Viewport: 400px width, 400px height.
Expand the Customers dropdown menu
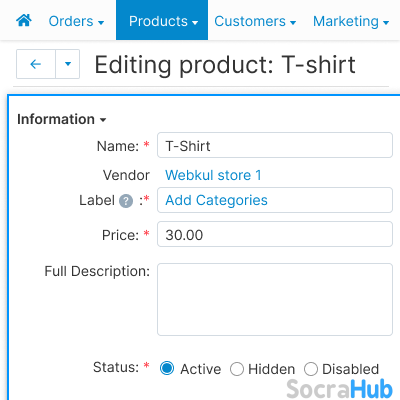point(255,21)
